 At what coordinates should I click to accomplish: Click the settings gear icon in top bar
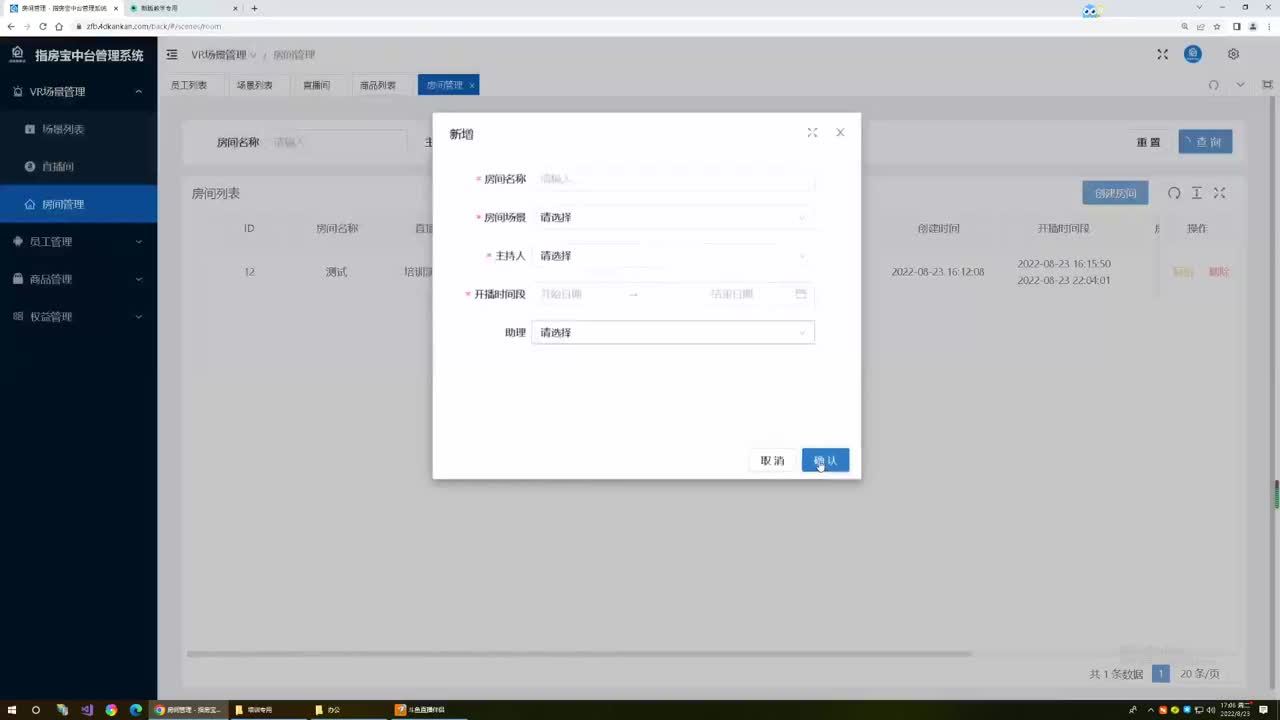coord(1233,55)
